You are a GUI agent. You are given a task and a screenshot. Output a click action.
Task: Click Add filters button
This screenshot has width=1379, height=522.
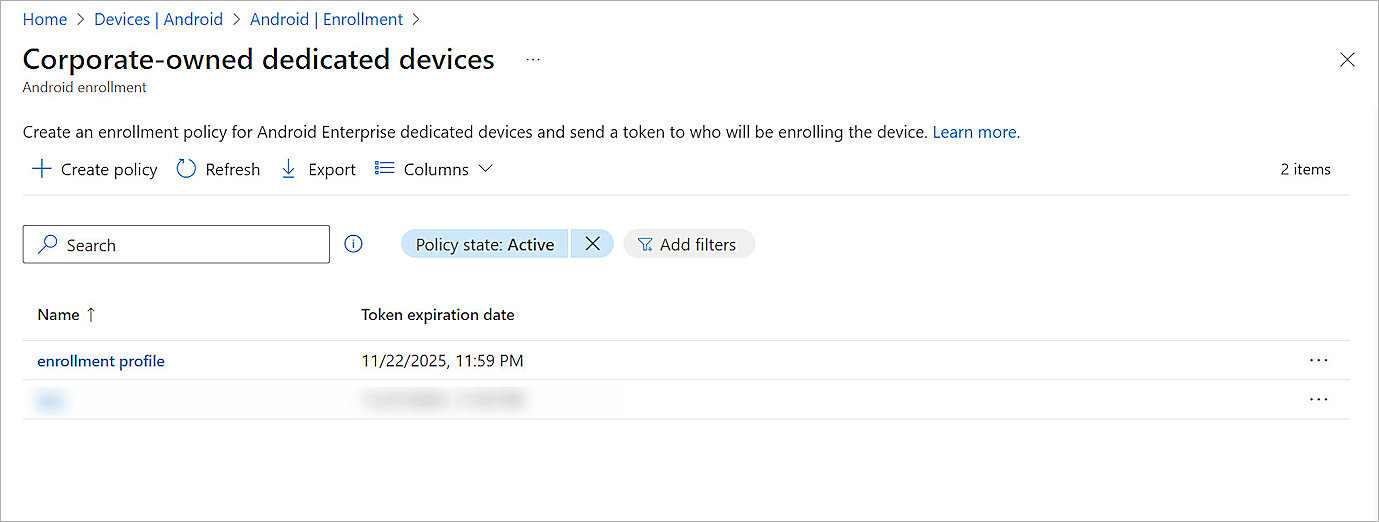[689, 244]
